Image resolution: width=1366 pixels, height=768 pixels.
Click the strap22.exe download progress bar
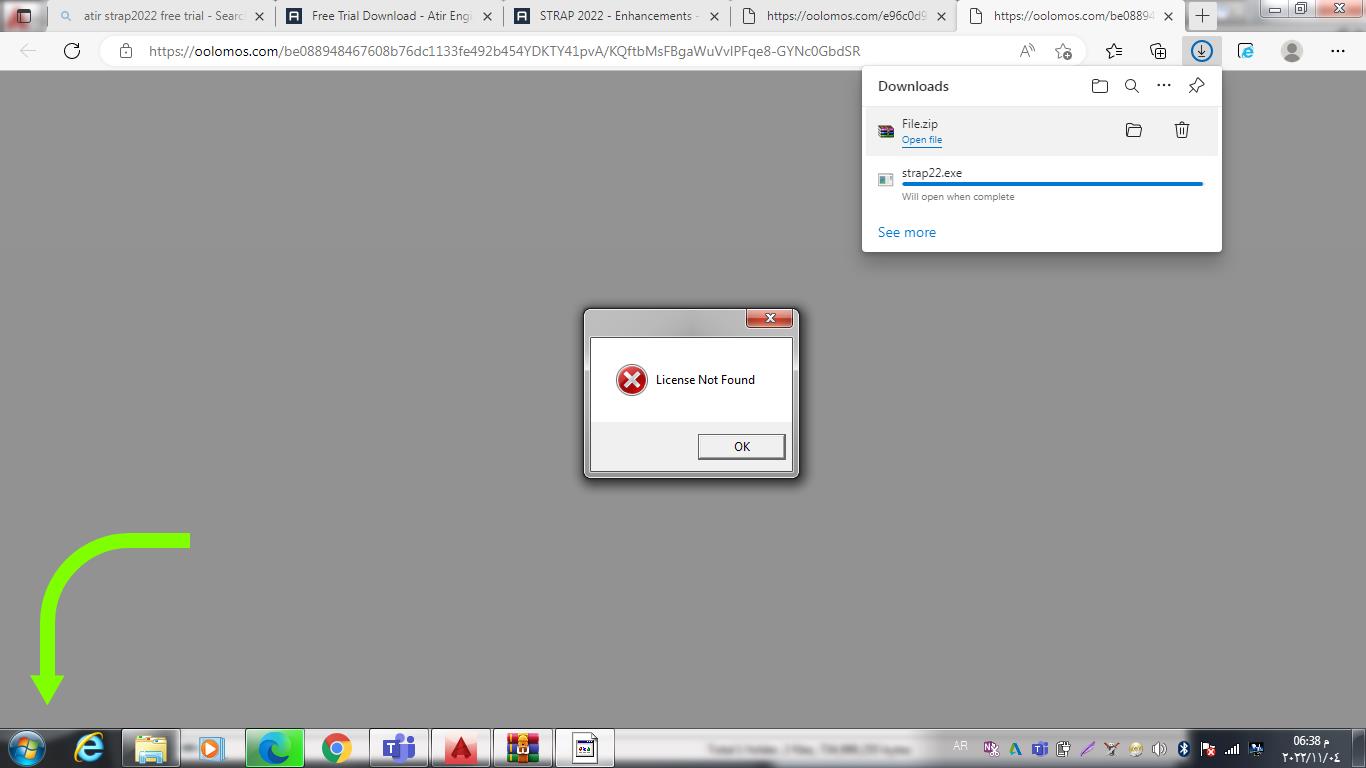pyautogui.click(x=1051, y=184)
